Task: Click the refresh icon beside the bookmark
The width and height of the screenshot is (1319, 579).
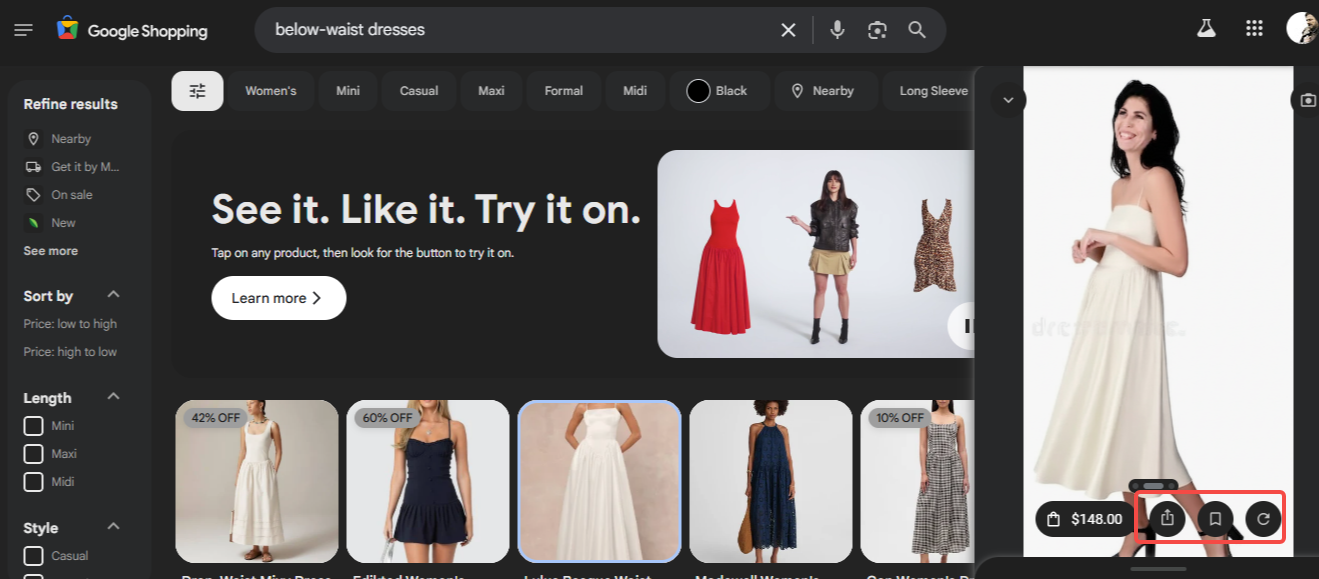Action: (x=1262, y=518)
